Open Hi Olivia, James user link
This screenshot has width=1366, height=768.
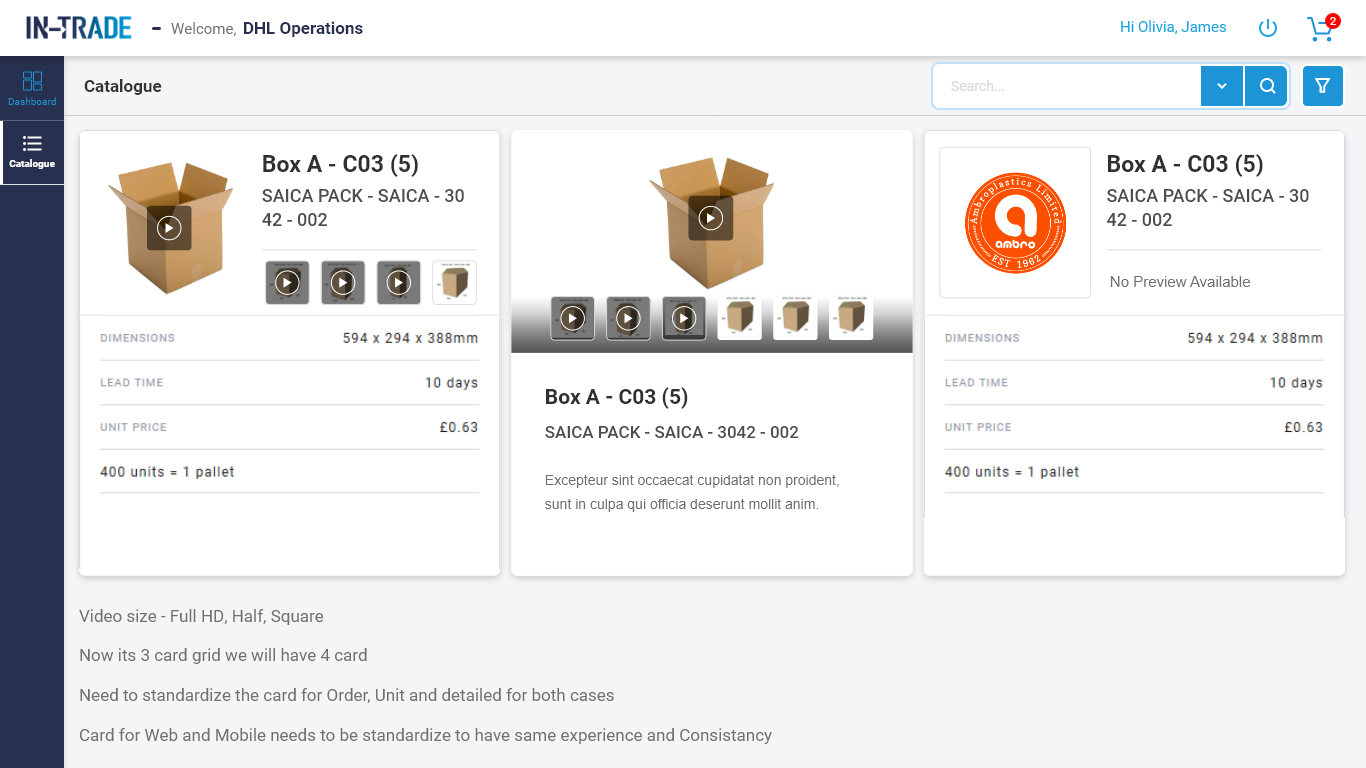point(1173,27)
